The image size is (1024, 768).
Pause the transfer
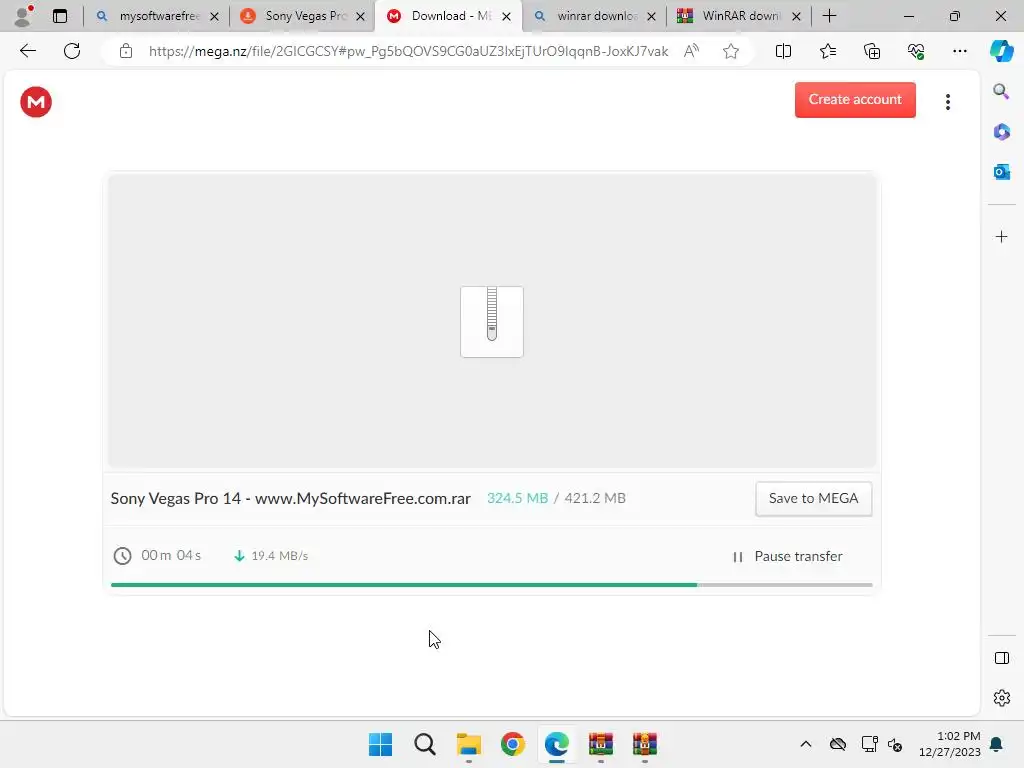tap(788, 556)
